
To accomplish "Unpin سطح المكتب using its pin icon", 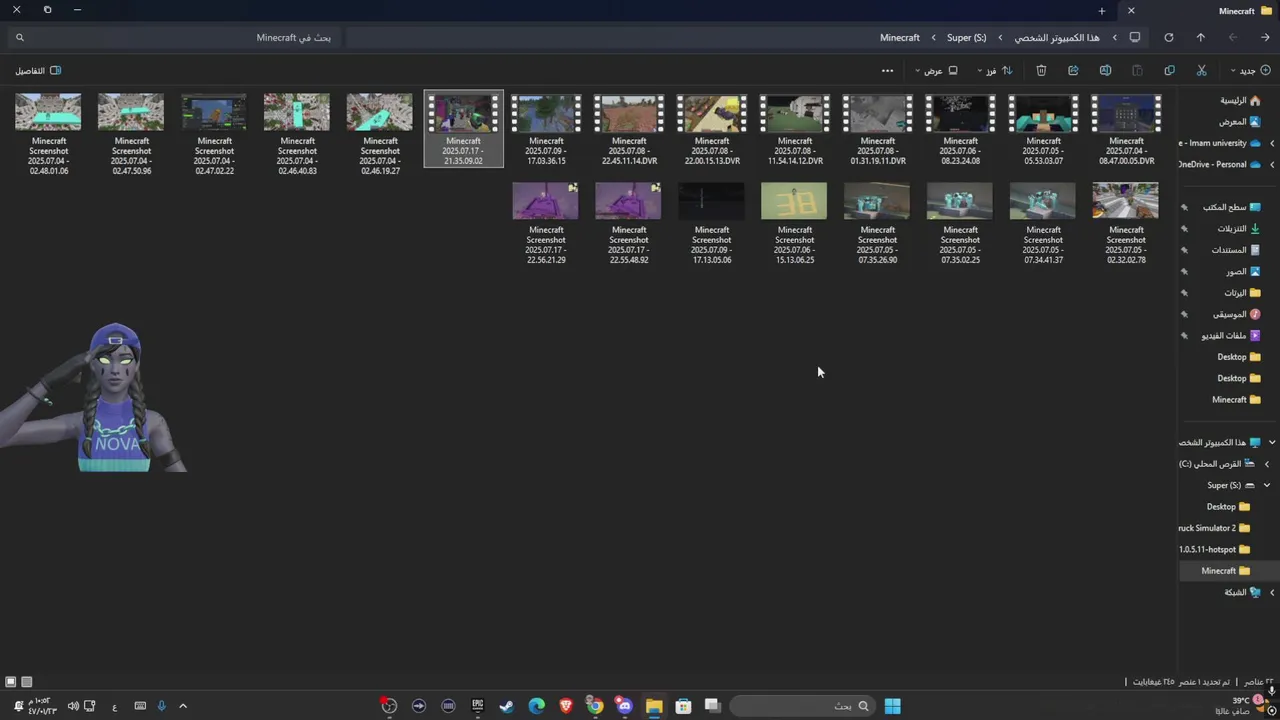I will click(x=1184, y=207).
